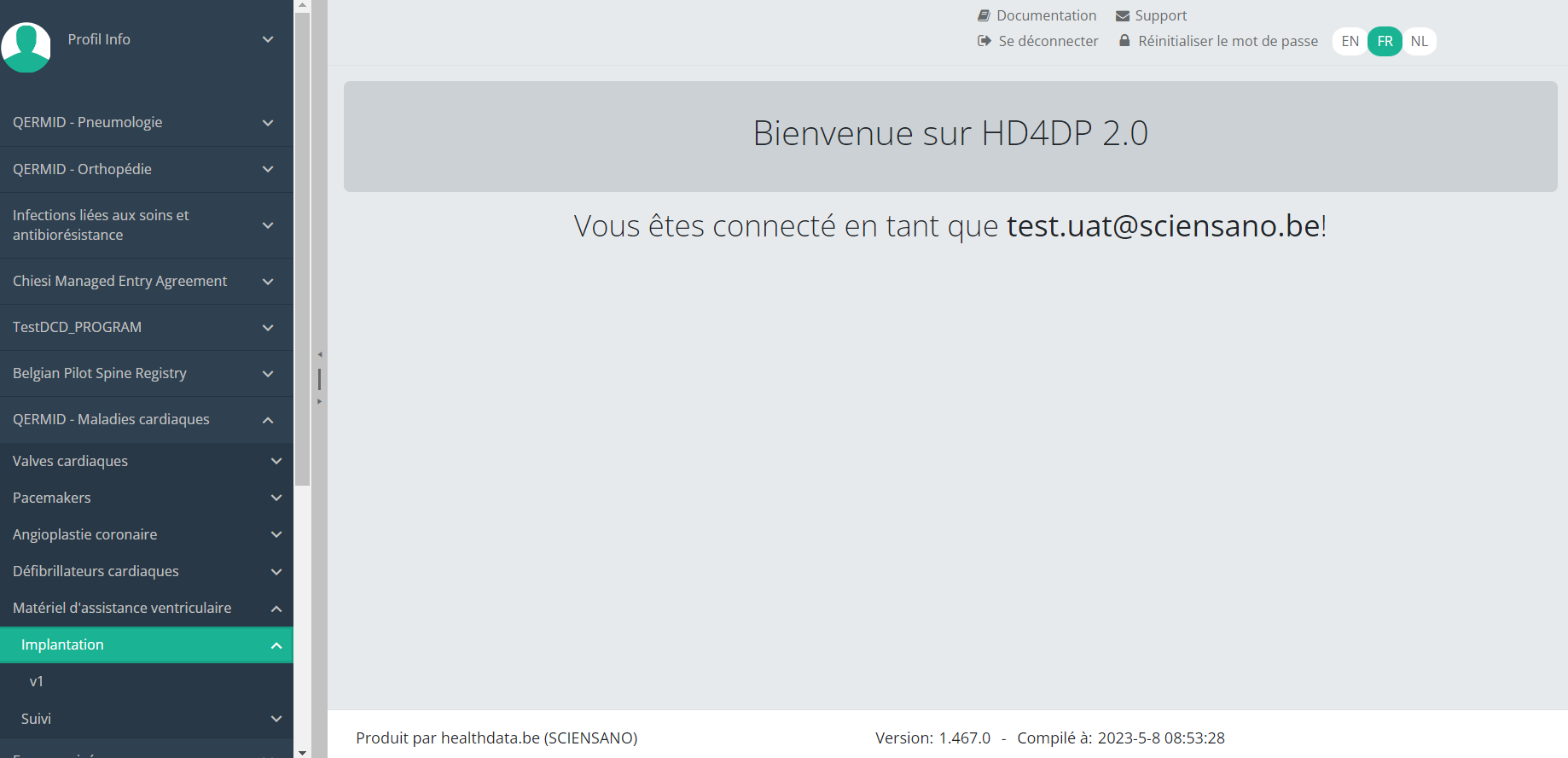Click sidebar scrollbar down arrow
The height and width of the screenshot is (758, 1568).
(302, 752)
